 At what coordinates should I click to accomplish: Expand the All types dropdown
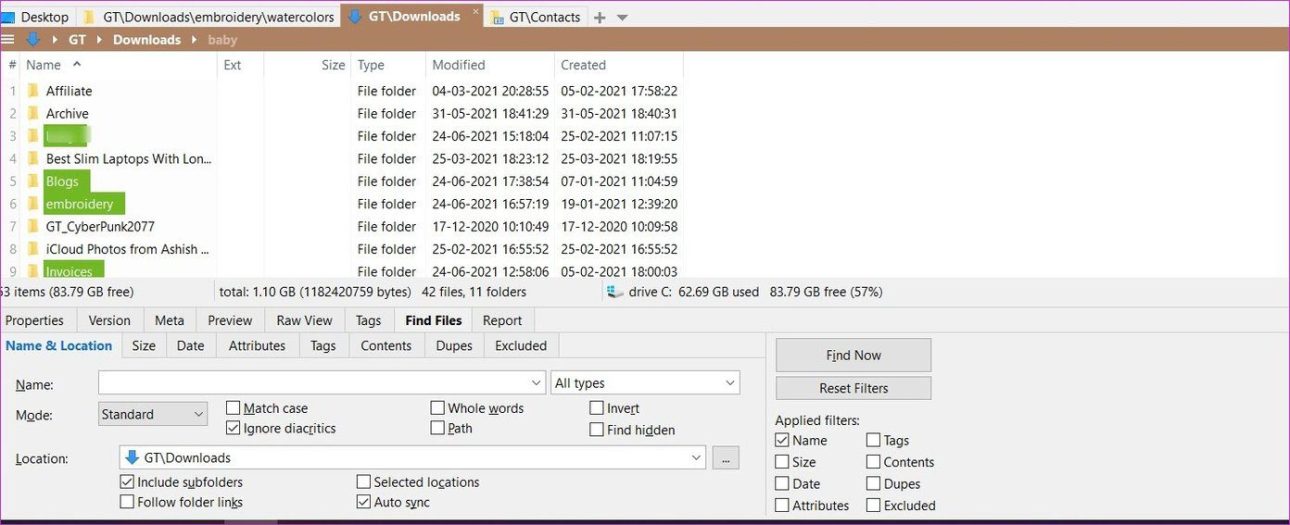(645, 383)
